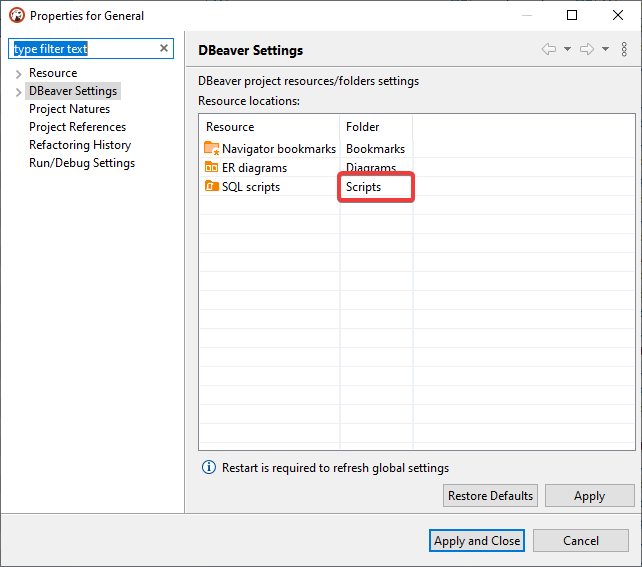Maximize the Properties for General window

[x=572, y=15]
